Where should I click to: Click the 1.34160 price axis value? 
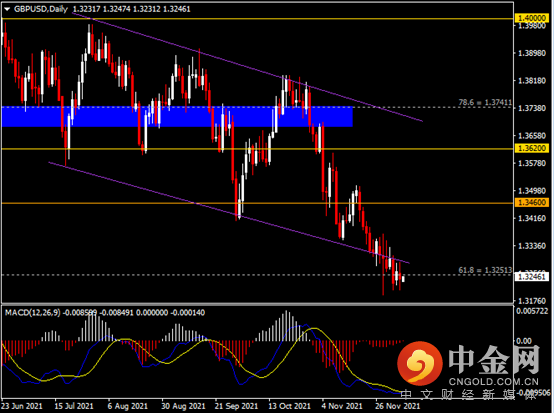click(532, 218)
